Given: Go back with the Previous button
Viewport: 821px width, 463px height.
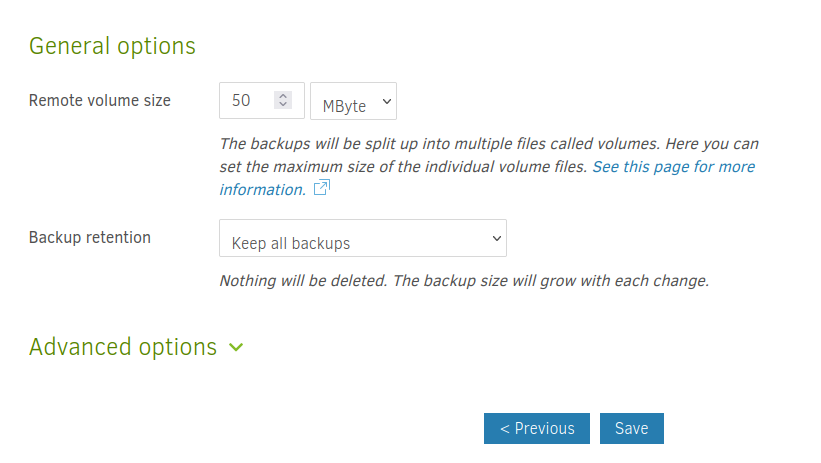Looking at the screenshot, I should [537, 428].
